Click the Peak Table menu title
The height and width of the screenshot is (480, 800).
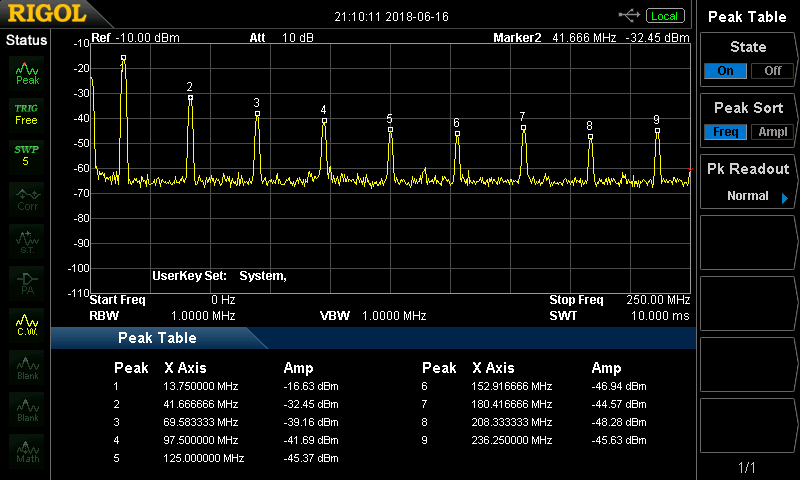click(x=748, y=17)
